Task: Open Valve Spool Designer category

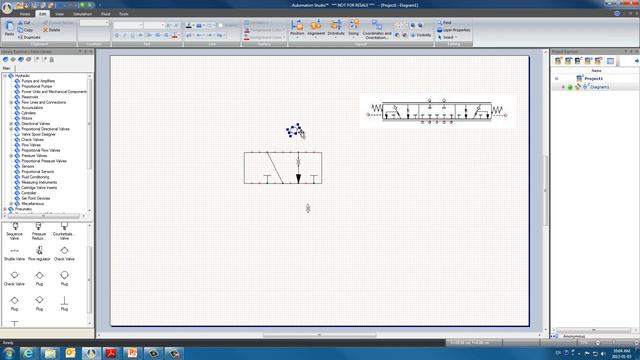Action: (38, 134)
